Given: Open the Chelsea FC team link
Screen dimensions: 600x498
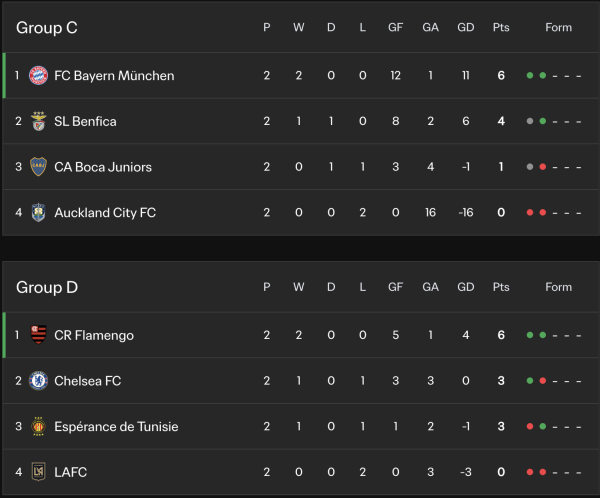Looking at the screenshot, I should [90, 381].
